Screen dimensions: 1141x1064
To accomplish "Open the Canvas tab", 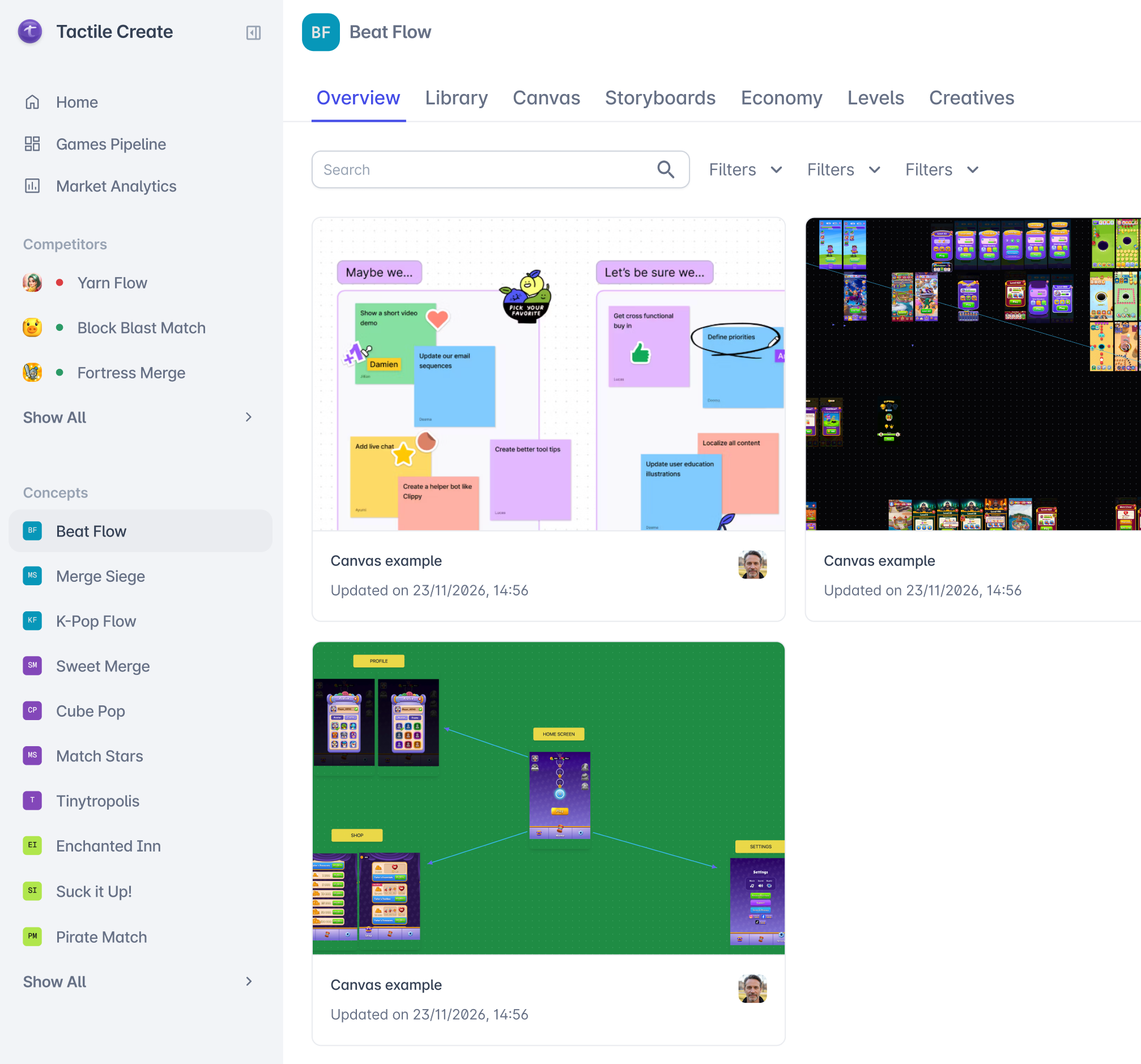I will pyautogui.click(x=546, y=98).
